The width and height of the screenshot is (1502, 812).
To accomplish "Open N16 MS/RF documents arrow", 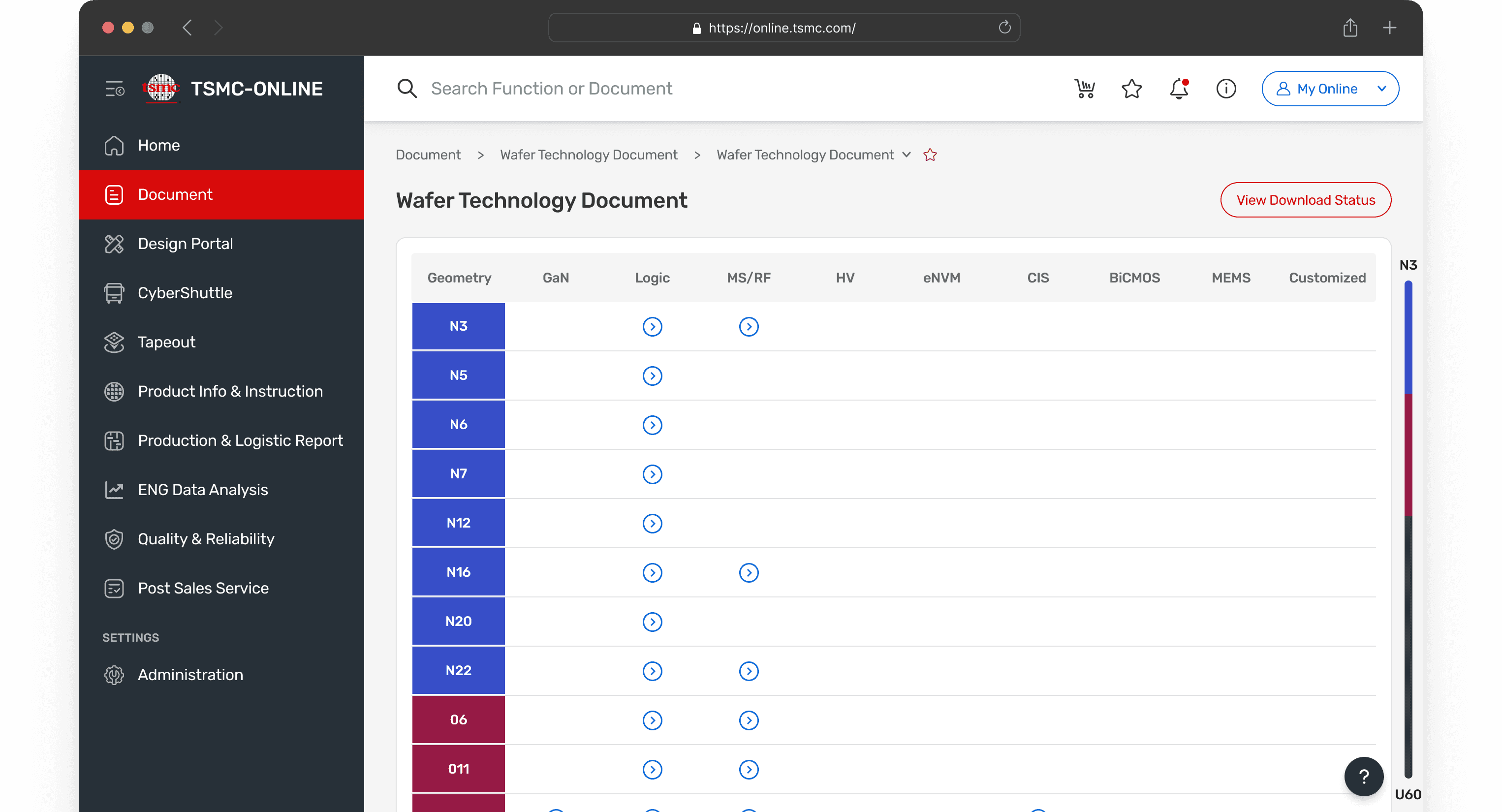I will pos(748,572).
